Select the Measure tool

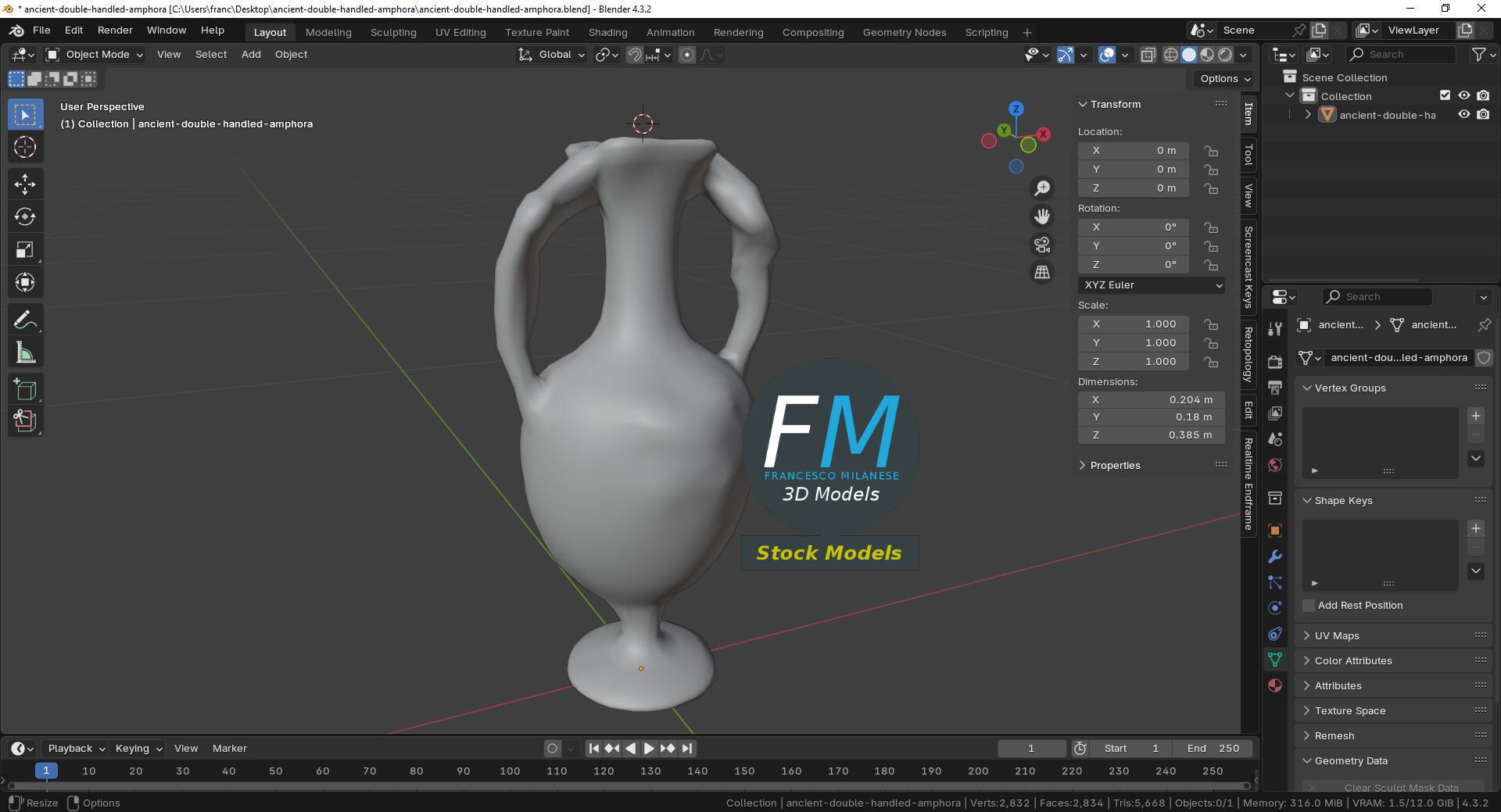pos(25,352)
